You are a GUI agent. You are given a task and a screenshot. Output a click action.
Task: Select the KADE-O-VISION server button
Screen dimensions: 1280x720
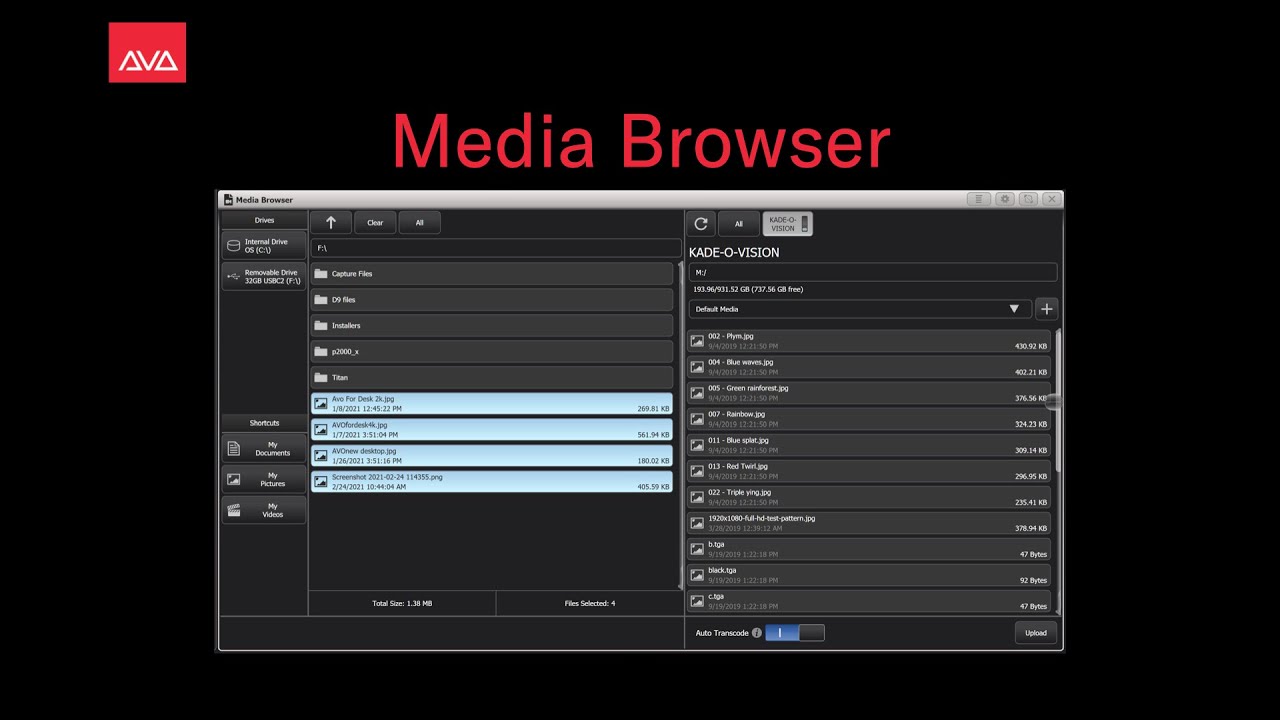(x=788, y=224)
